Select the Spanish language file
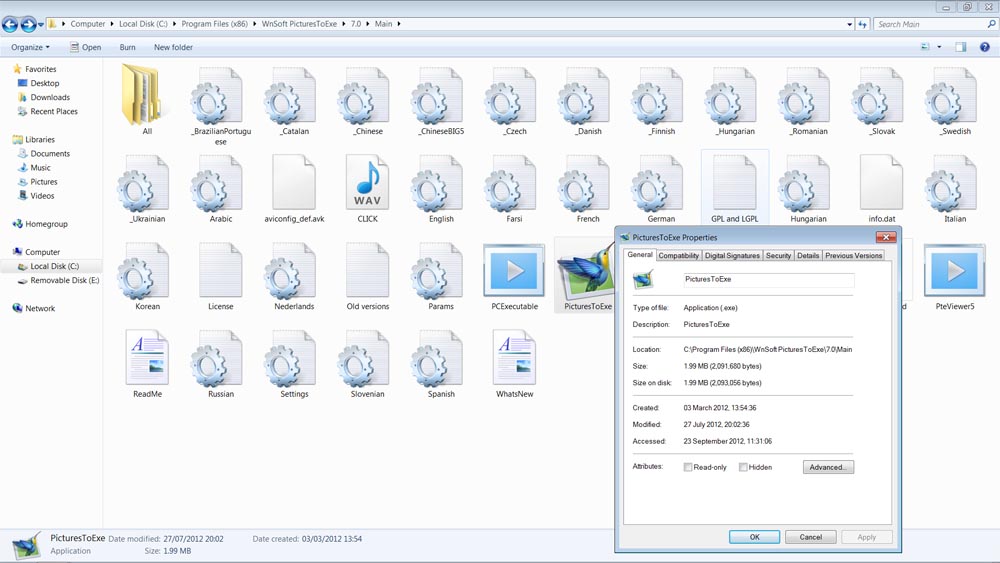Viewport: 1000px width, 563px height. (438, 358)
